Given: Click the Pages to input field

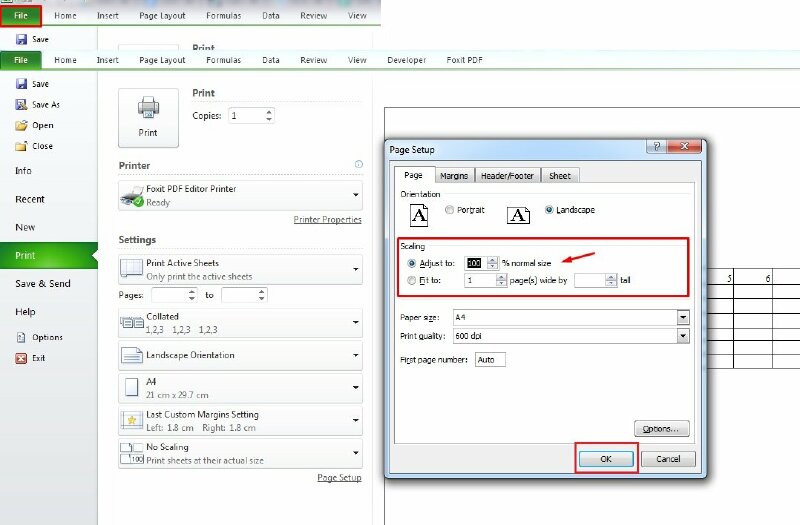Looking at the screenshot, I should coord(239,295).
